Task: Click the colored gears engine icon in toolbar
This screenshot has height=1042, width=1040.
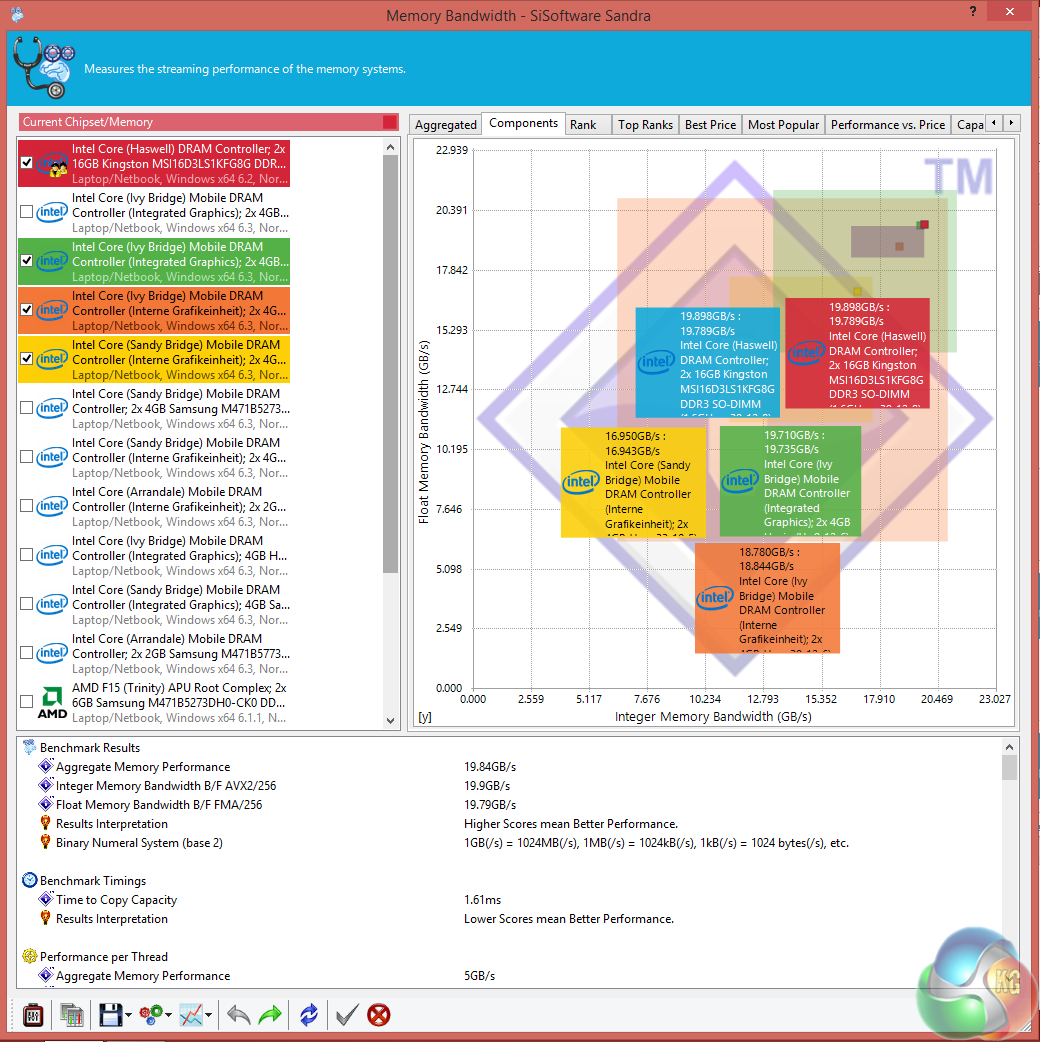Action: click(151, 1015)
